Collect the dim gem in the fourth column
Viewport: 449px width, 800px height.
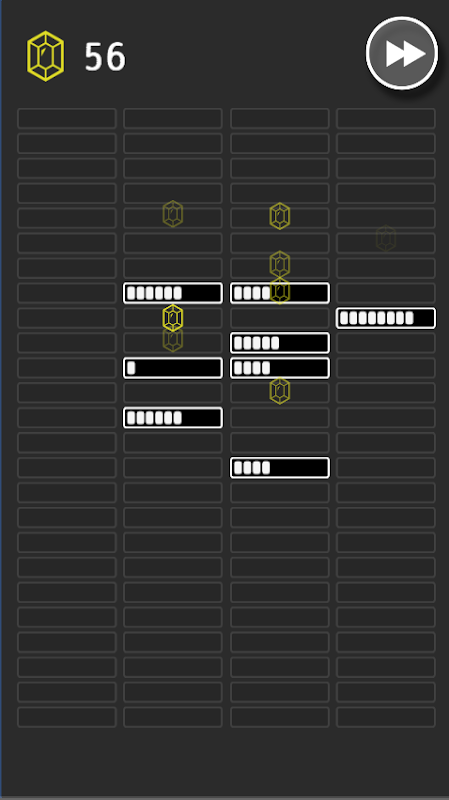pyautogui.click(x=386, y=238)
